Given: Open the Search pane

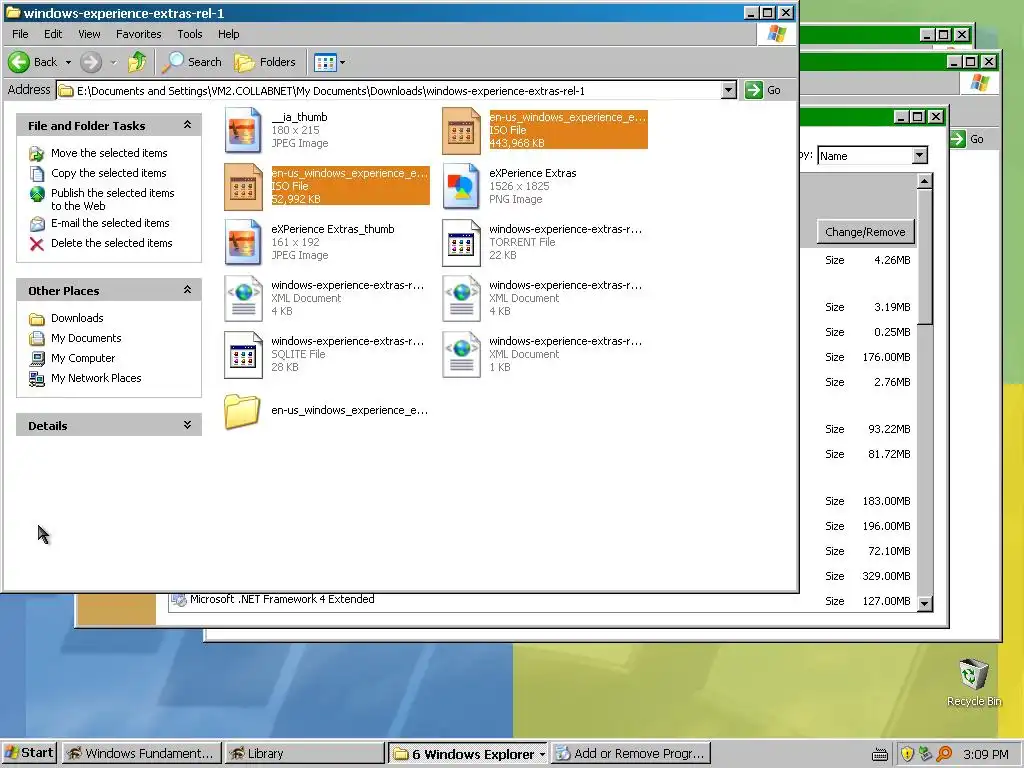Looking at the screenshot, I should [x=192, y=62].
